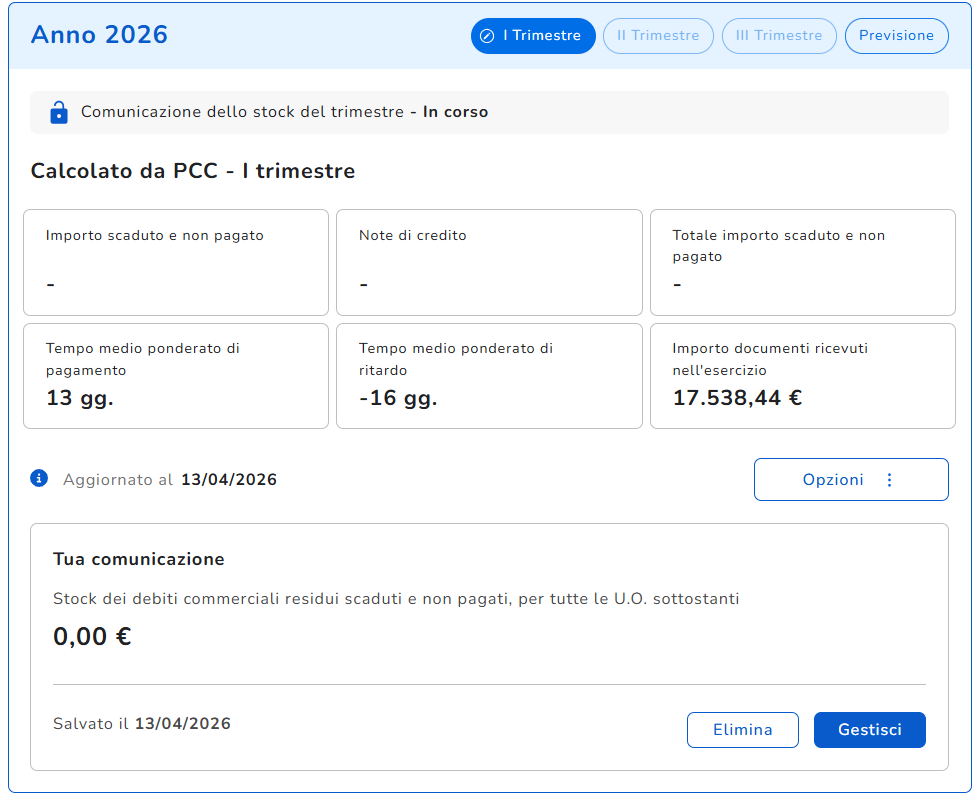
Task: Click the Anno 2026 heading
Action: tap(99, 35)
